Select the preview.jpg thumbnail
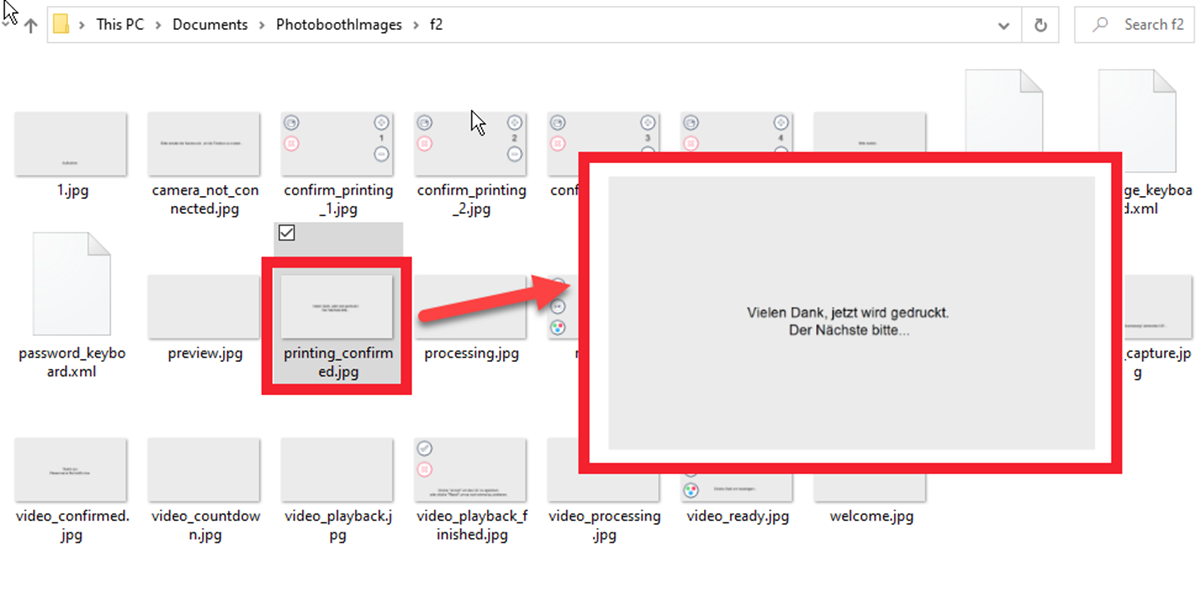Viewport: 1200px width, 590px height. tap(204, 306)
